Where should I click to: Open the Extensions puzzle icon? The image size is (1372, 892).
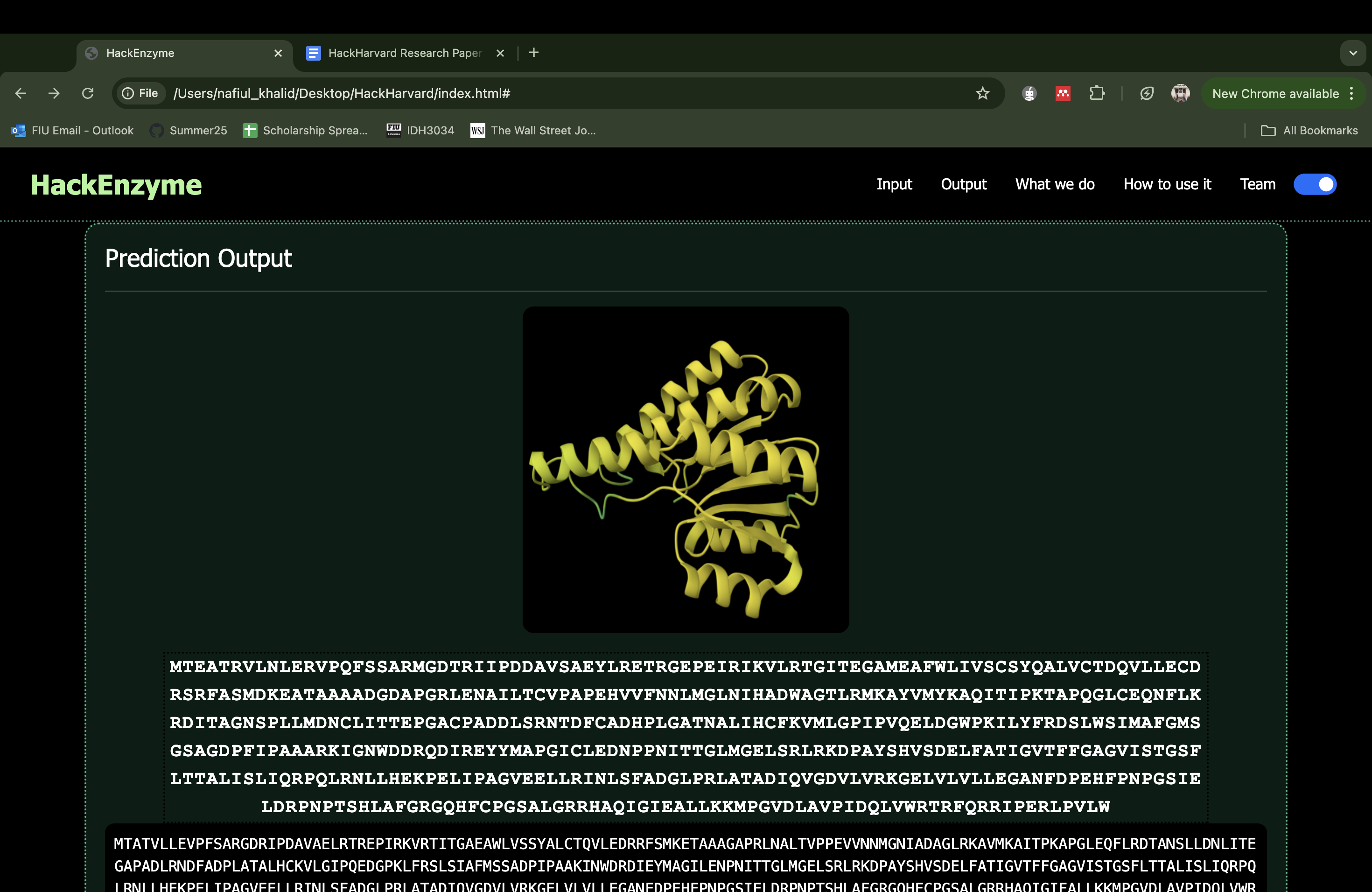click(1097, 93)
